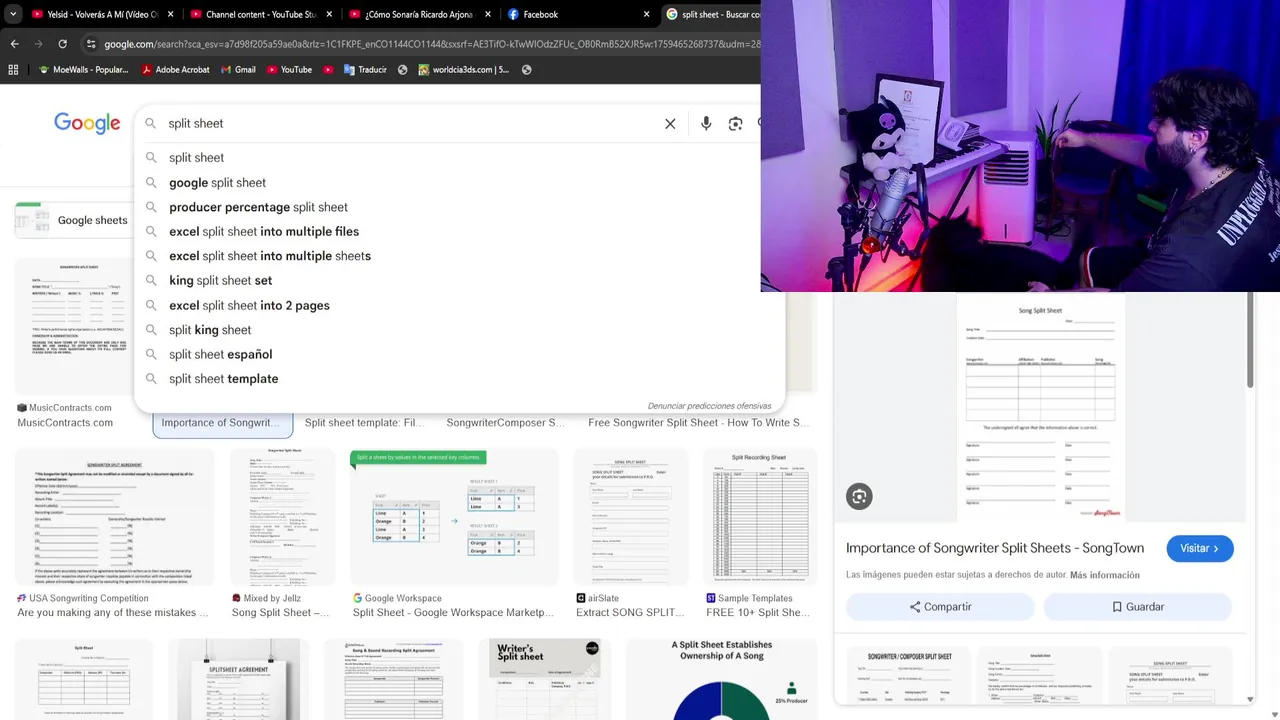Clear the search box text

click(670, 124)
